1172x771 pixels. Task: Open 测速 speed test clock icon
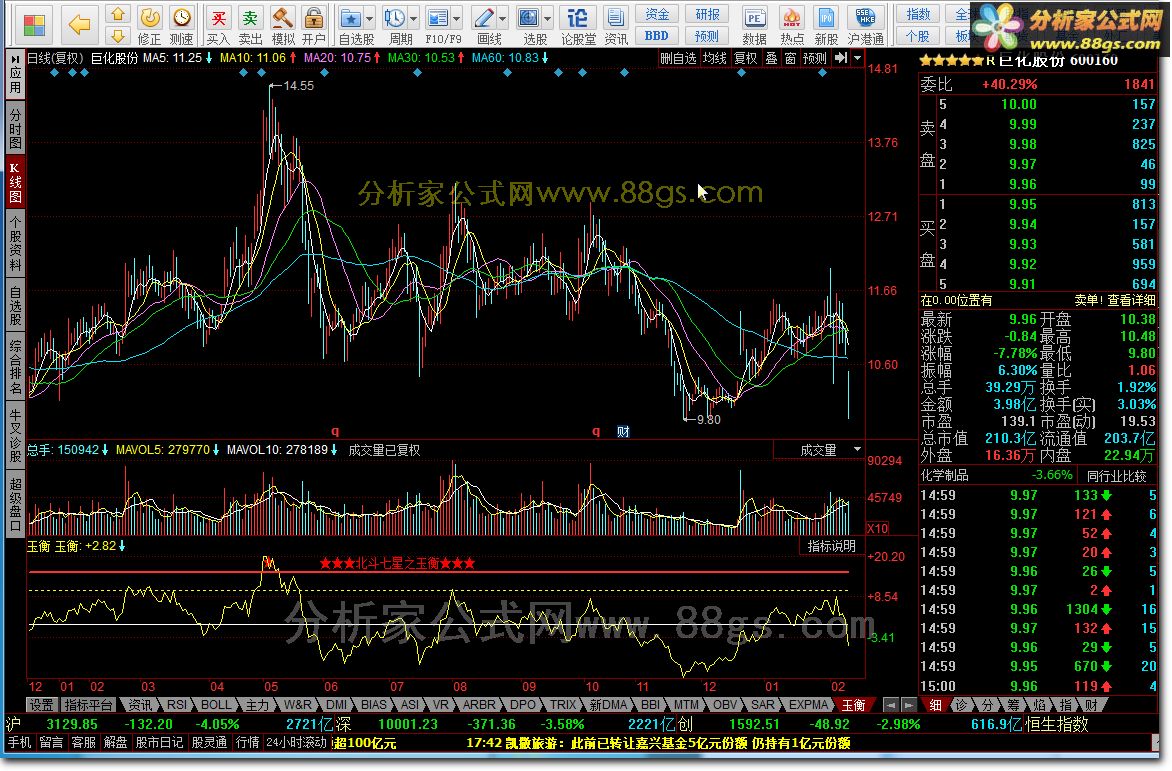182,25
